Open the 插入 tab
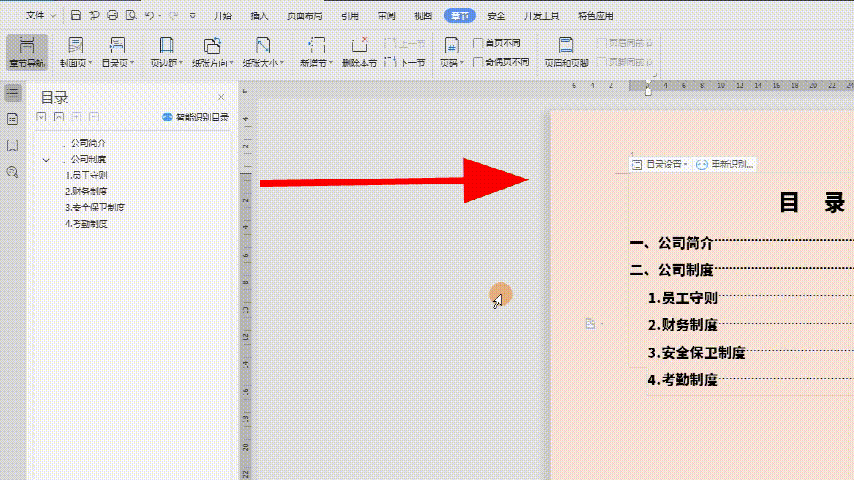Screen dimensions: 854x480 coord(259,16)
